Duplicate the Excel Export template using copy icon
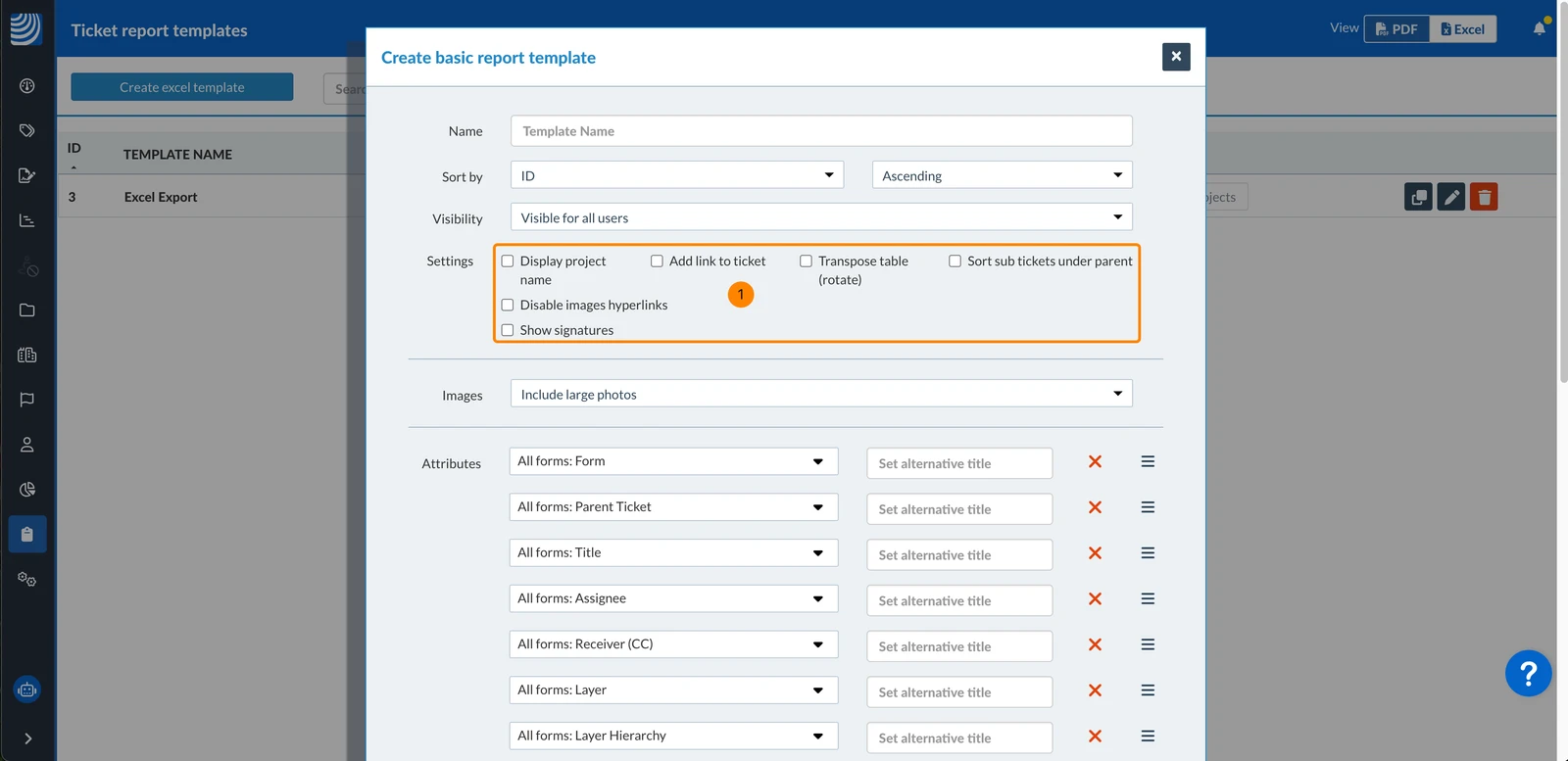 coord(1418,197)
